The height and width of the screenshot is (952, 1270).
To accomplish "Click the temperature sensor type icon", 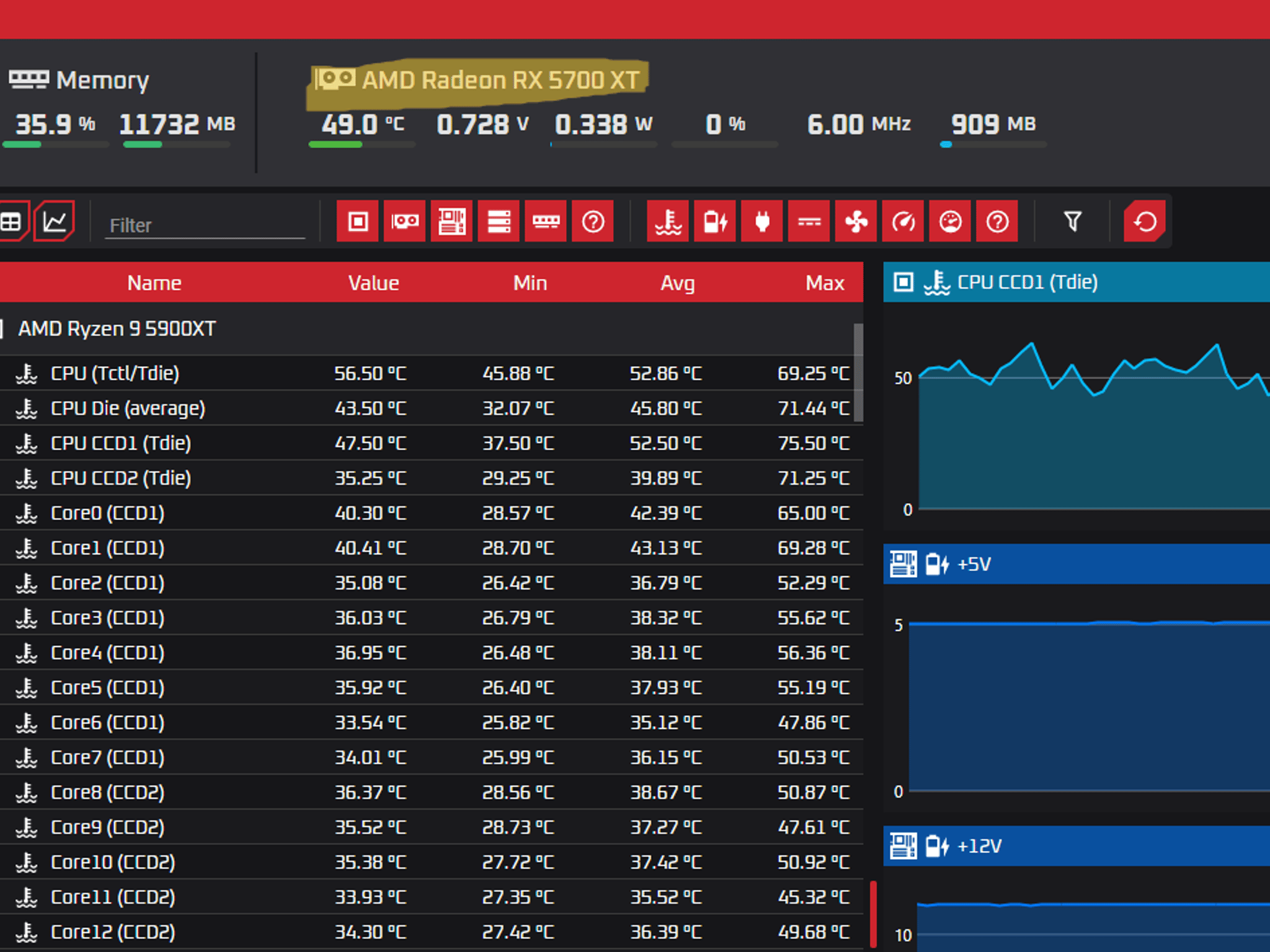I will click(668, 221).
